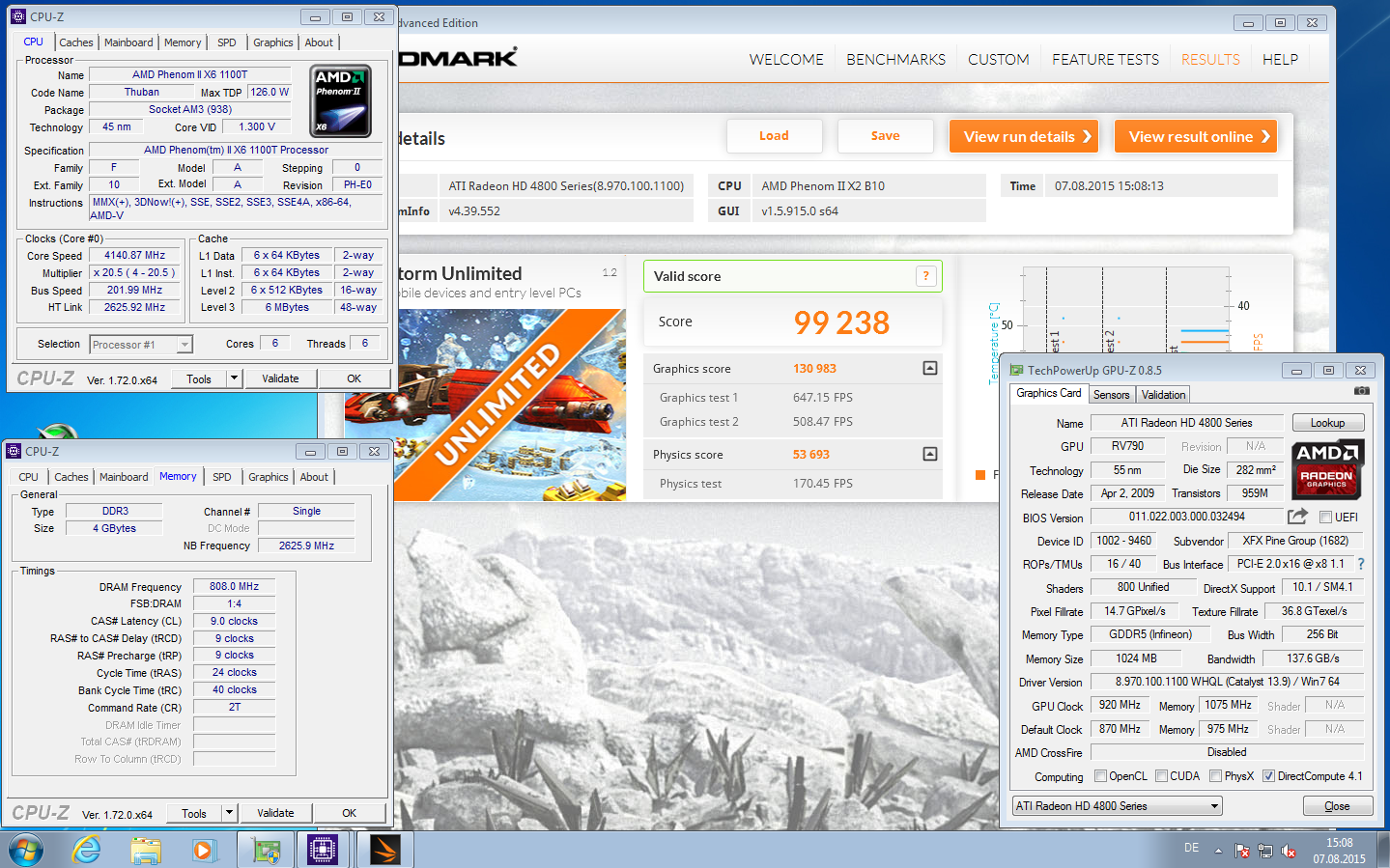Open Windows Explorer from taskbar
This screenshot has height=868, width=1390.
146,850
